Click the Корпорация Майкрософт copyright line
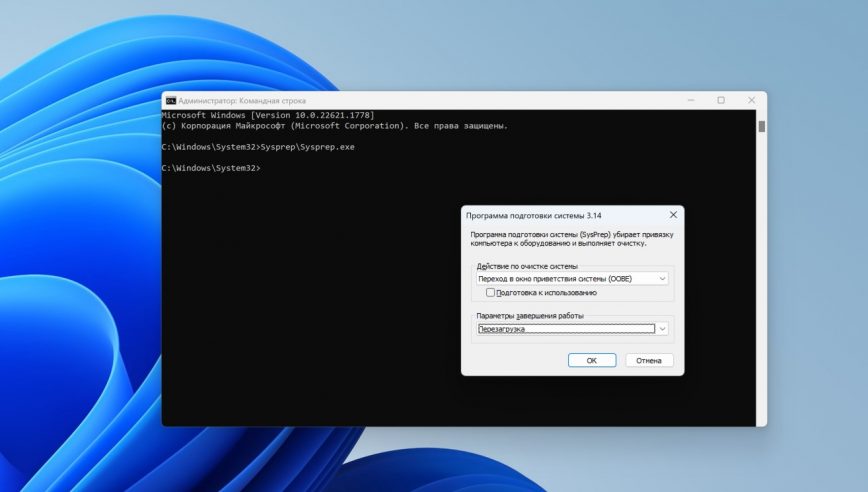The image size is (868, 492). click(x=334, y=126)
